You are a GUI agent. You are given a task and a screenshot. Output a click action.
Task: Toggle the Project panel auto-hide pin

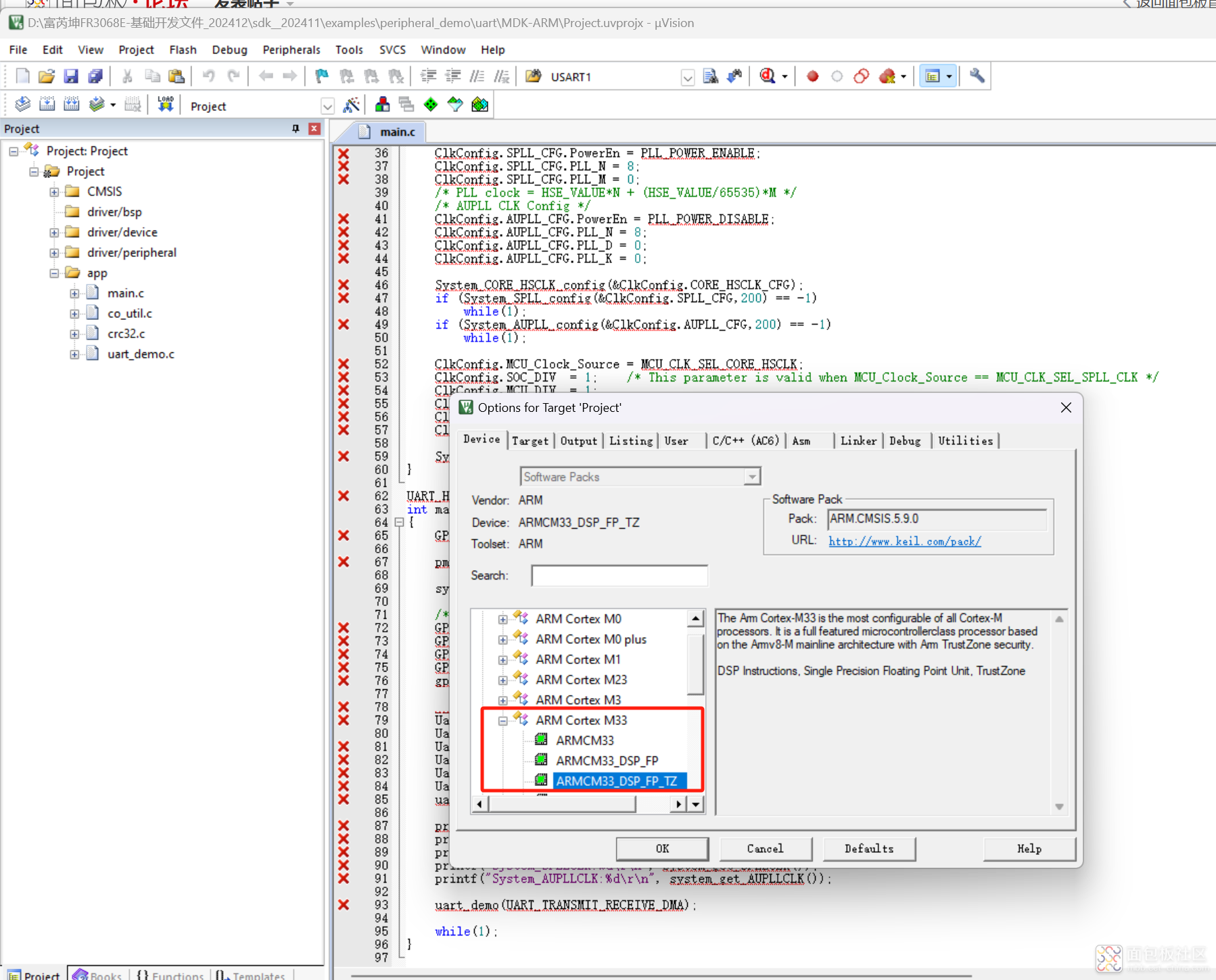click(296, 129)
